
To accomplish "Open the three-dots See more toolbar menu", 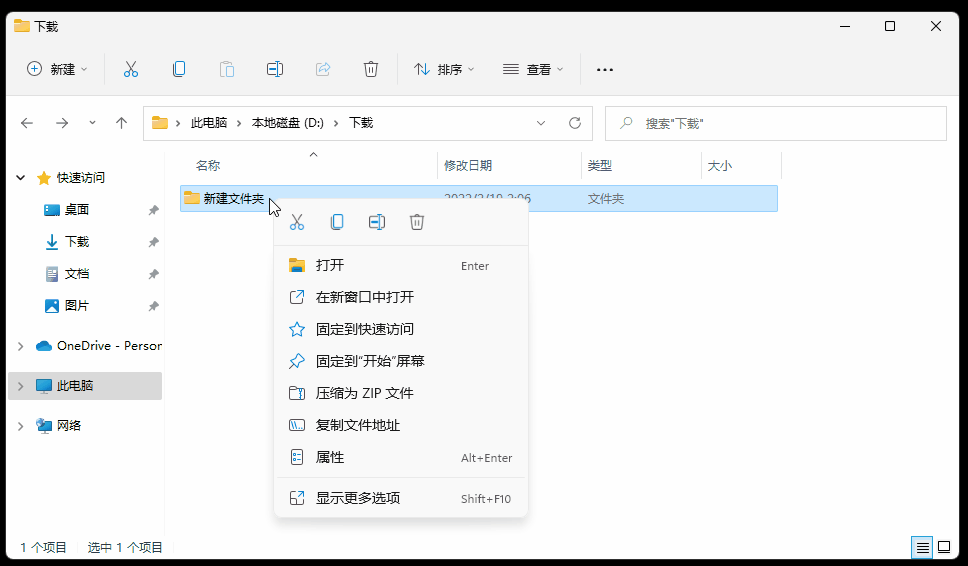I will [605, 70].
